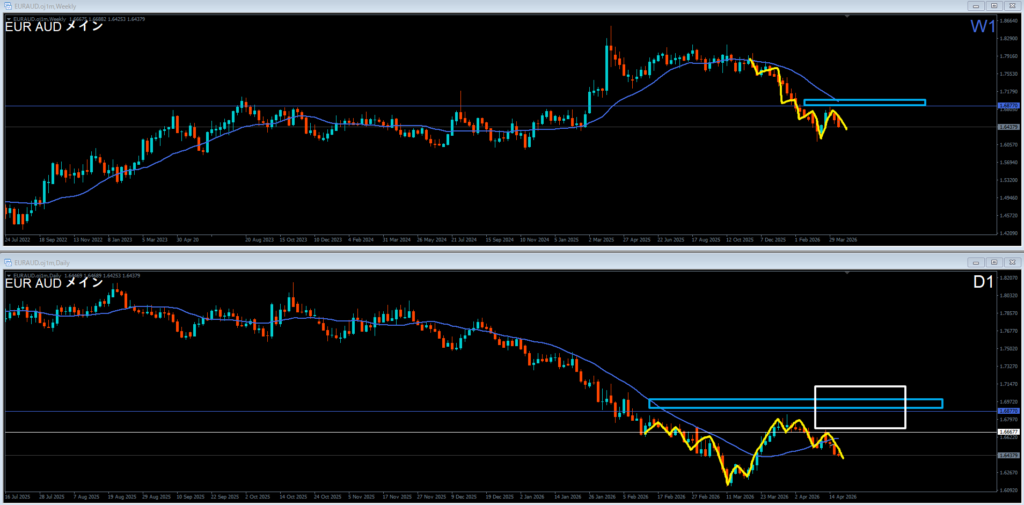Click the weekly chart's bottom date axis

point(400,240)
